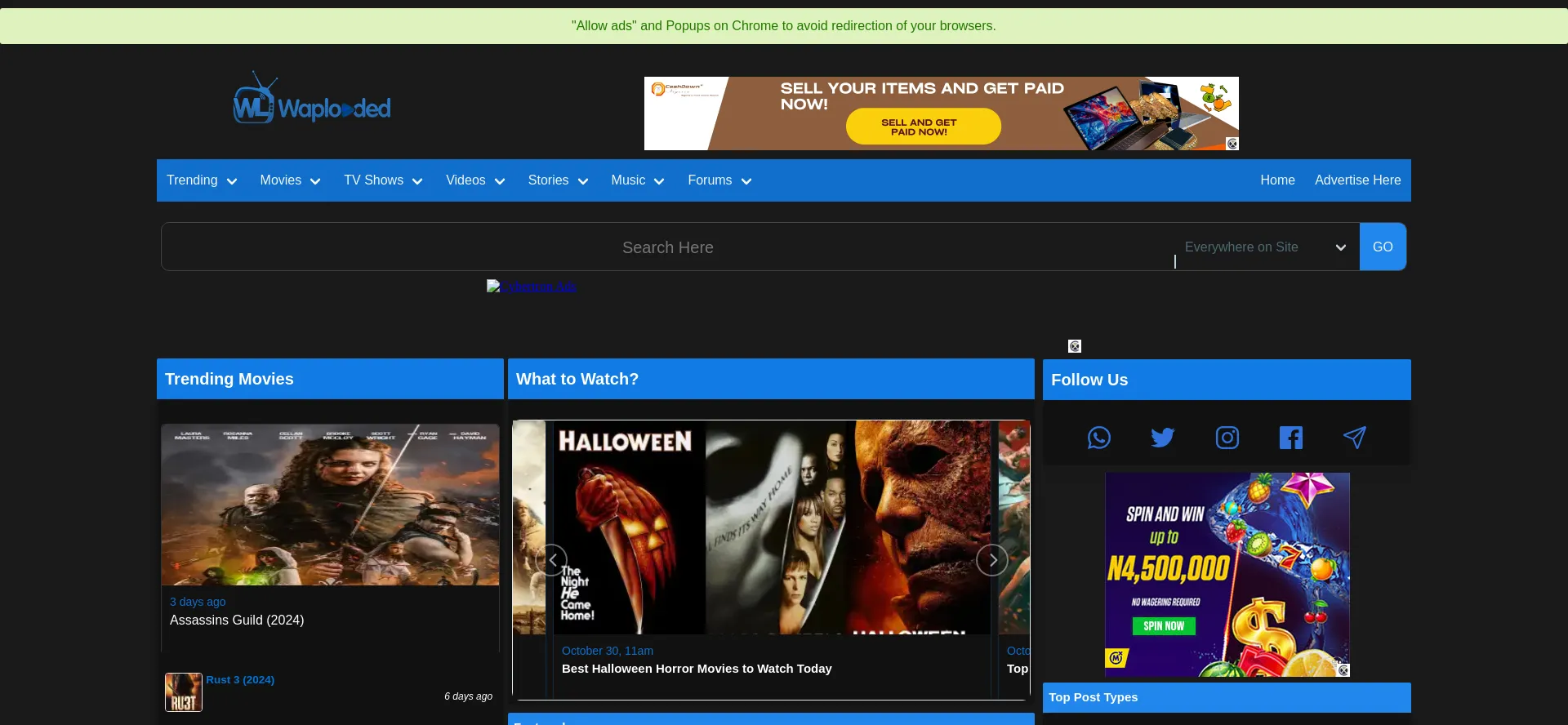
Task: Open the Waploaded logo homepage link
Action: (312, 99)
